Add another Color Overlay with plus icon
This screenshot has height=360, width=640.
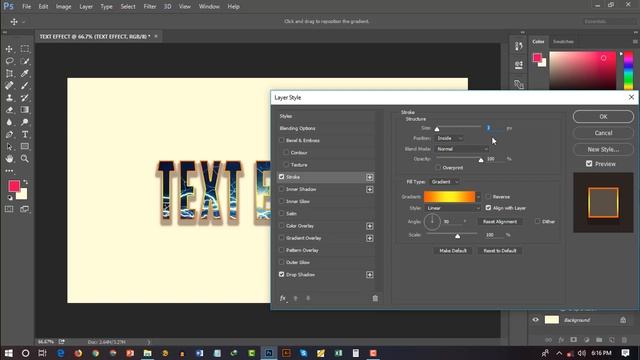tap(369, 226)
